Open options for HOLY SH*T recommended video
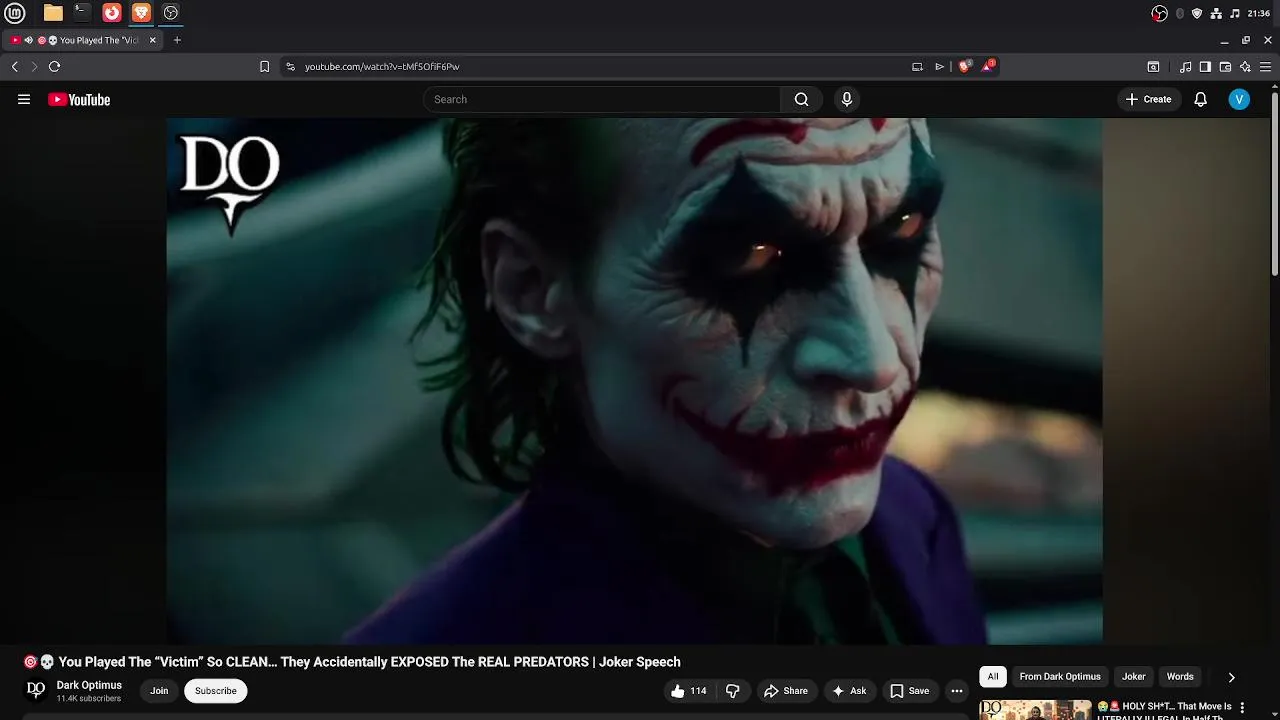This screenshot has width=1280, height=720. pos(1243,709)
